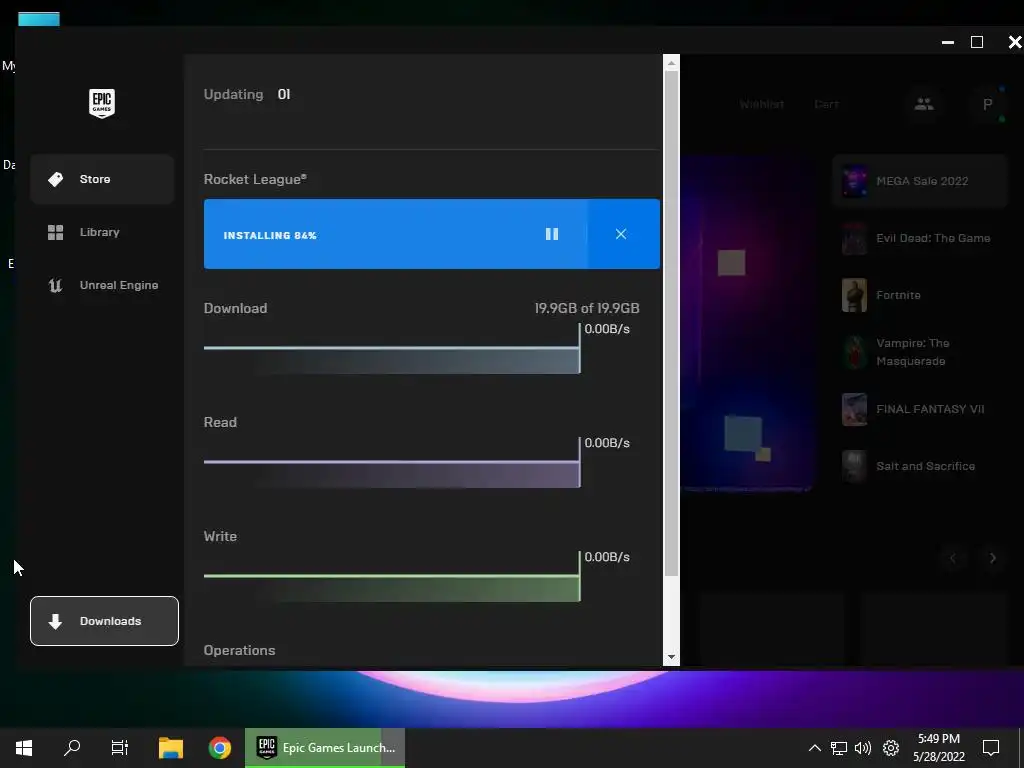Select the Fortnite entry
1024x768 pixels.
click(x=920, y=295)
